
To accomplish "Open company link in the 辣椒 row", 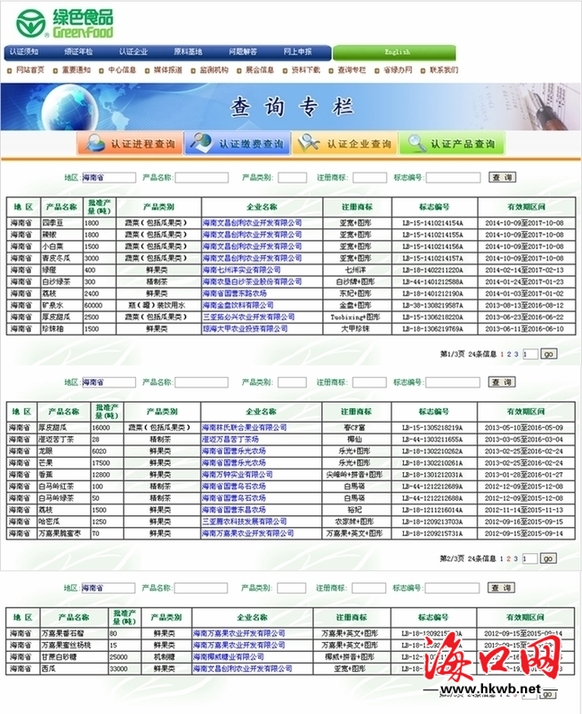I will 252,235.
